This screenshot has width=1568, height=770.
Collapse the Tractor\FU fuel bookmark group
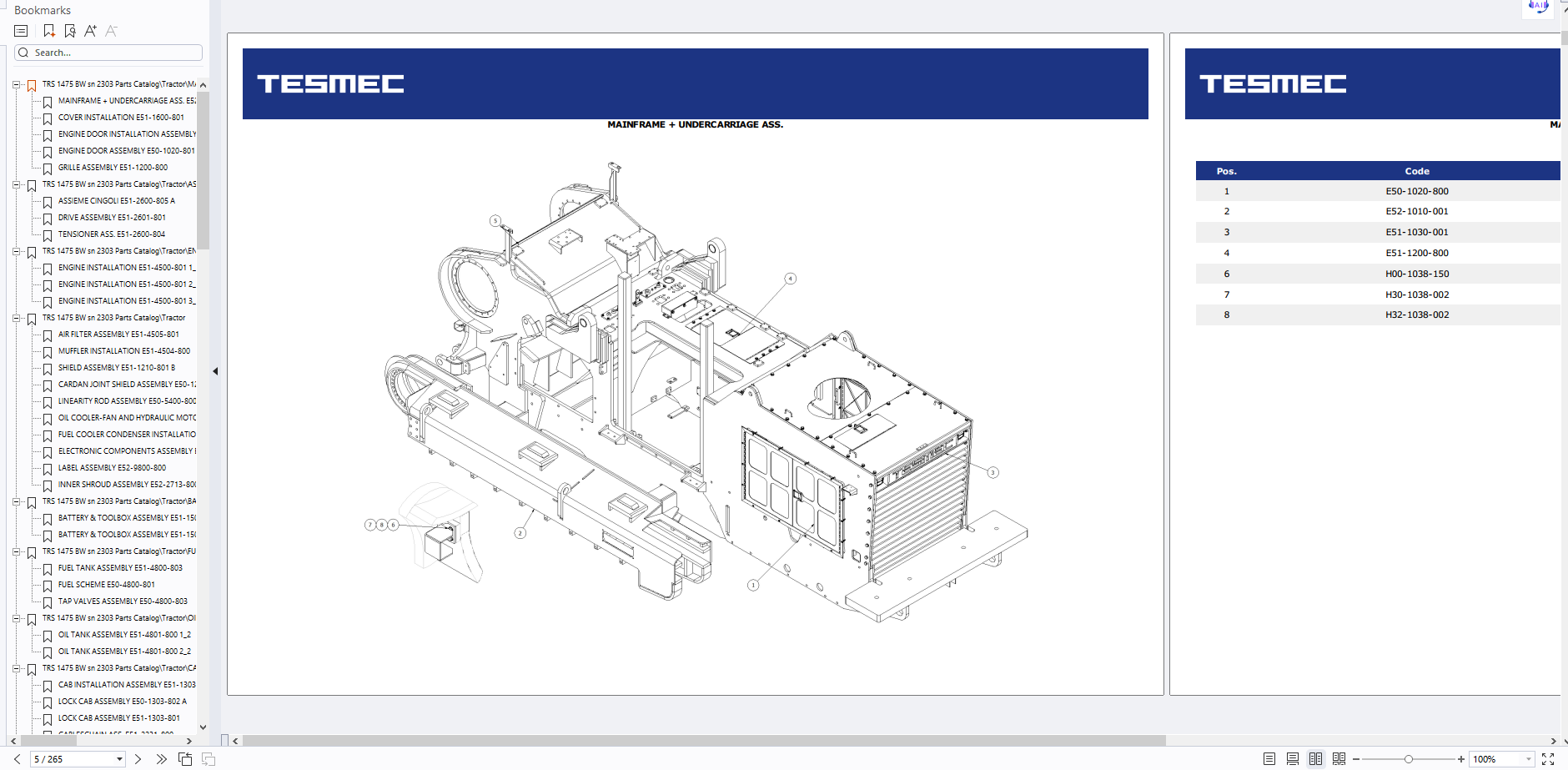click(16, 551)
